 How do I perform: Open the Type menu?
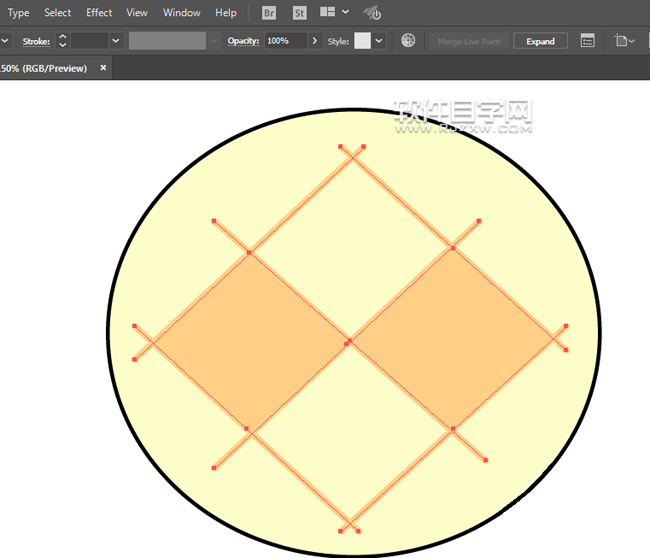(x=19, y=13)
